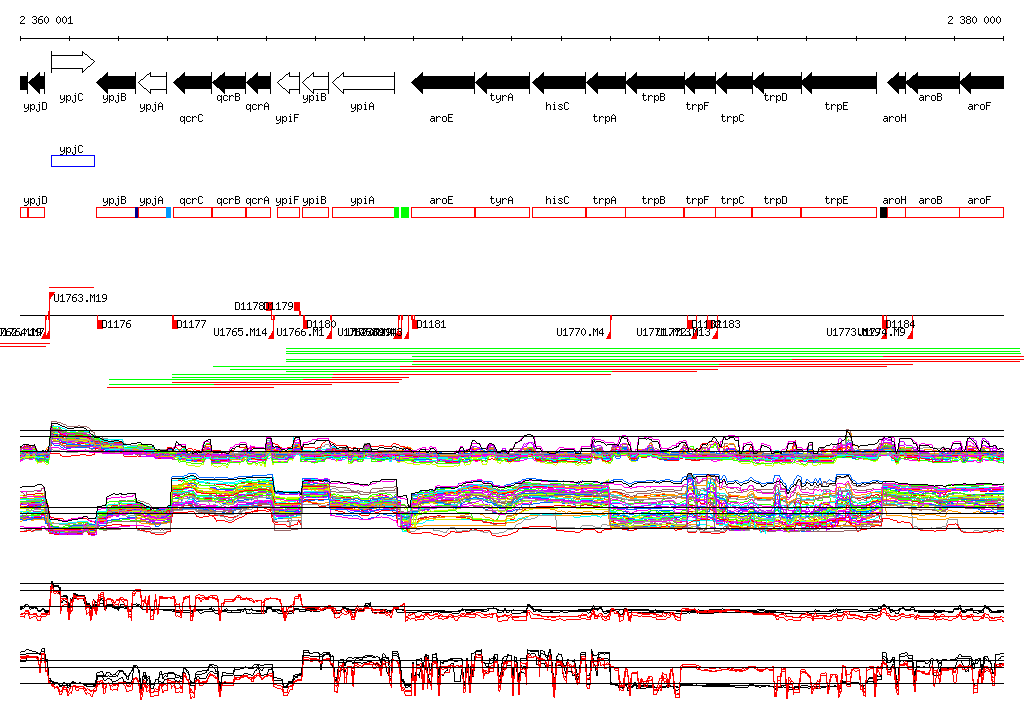The width and height of the screenshot is (1024, 714).
Task: Select the trpE gene arrow
Action: point(838,82)
